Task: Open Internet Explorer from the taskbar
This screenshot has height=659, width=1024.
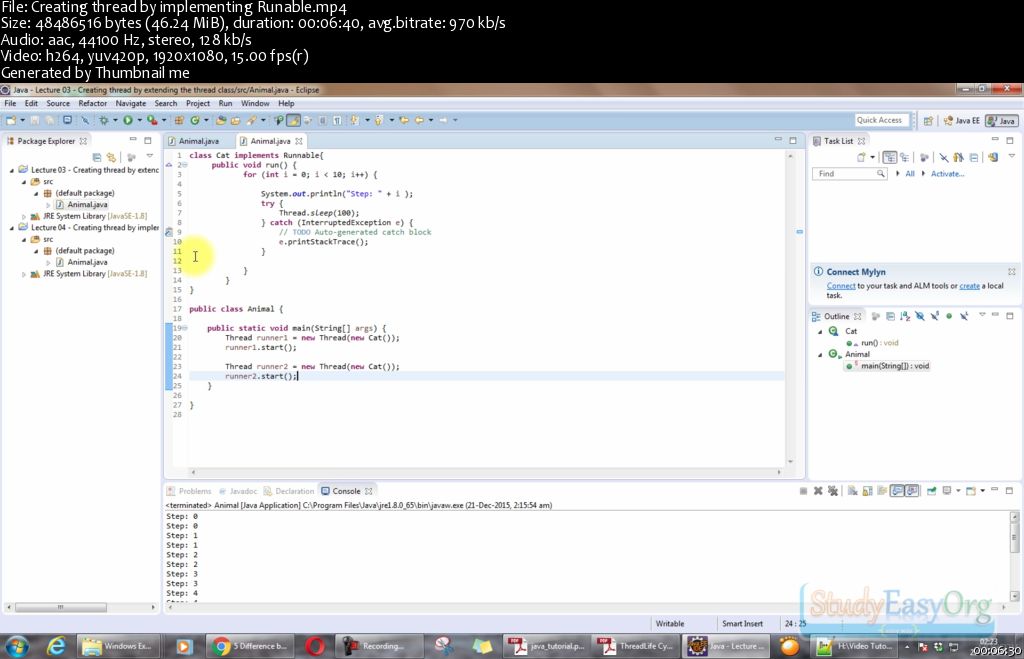Action: click(56, 646)
